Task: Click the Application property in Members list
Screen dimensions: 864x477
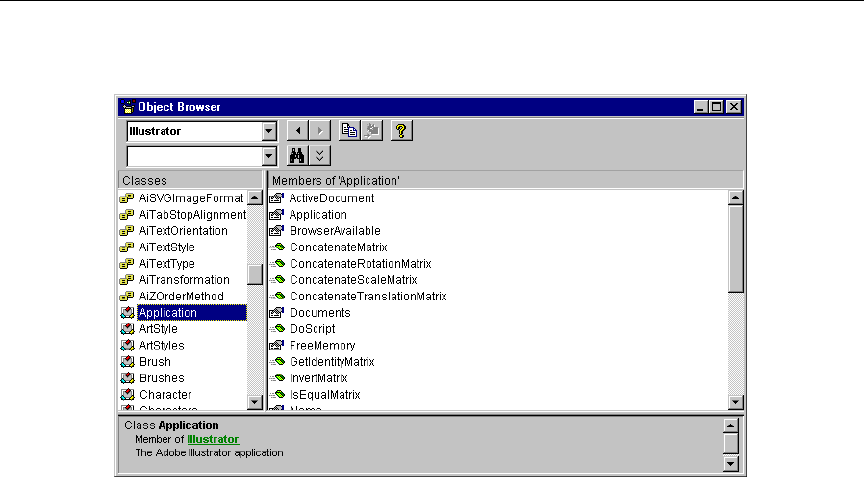Action: [x=318, y=215]
